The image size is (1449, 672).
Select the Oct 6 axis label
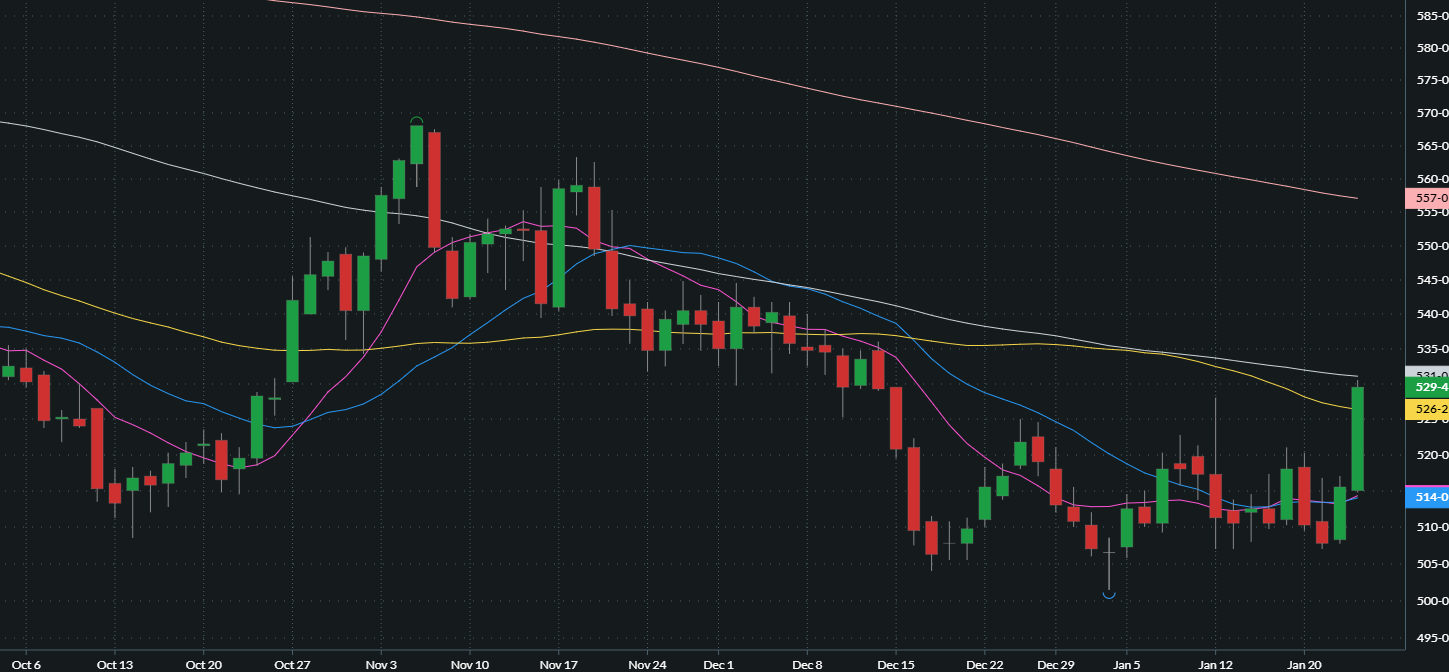pos(25,664)
